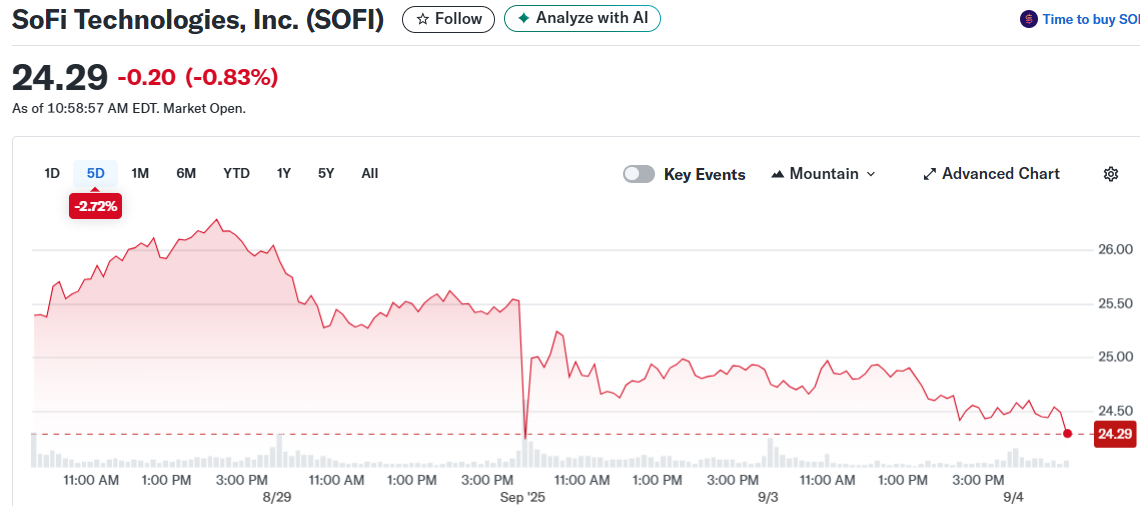Image resolution: width=1140 pixels, height=506 pixels.
Task: Click the -0.20 (-0.83%) change text
Action: click(198, 77)
